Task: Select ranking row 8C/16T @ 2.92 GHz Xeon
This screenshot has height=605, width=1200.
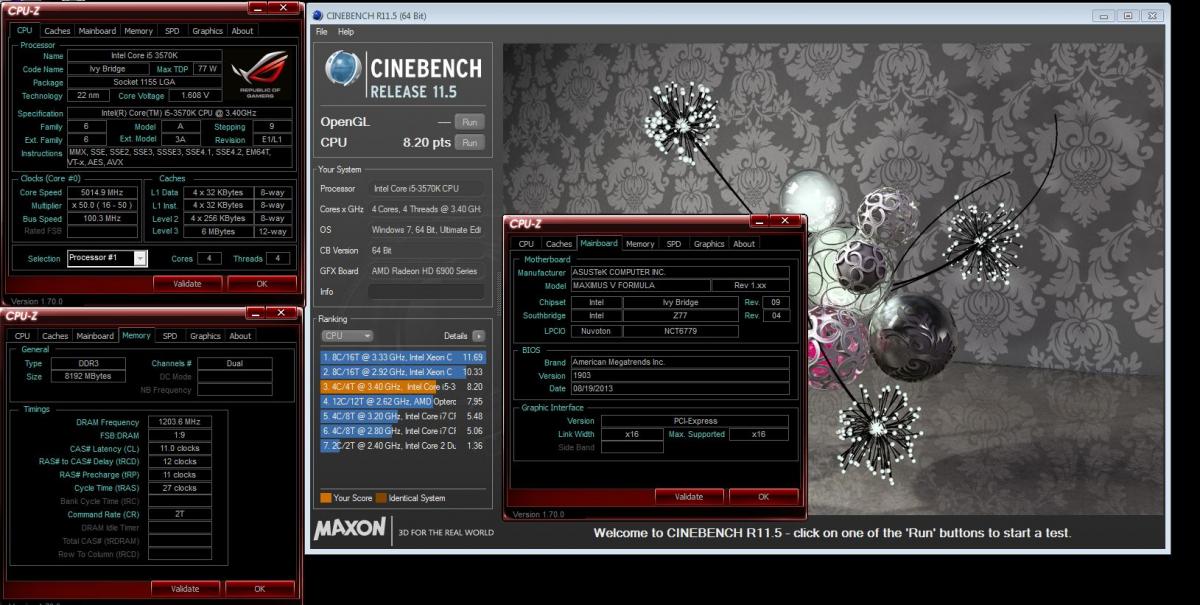Action: (402, 371)
